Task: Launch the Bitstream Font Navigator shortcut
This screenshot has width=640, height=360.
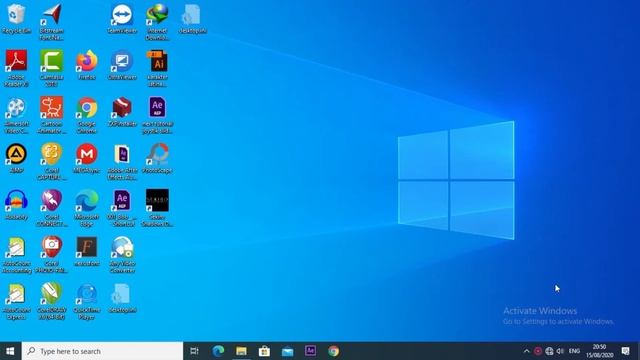Action: (x=51, y=22)
